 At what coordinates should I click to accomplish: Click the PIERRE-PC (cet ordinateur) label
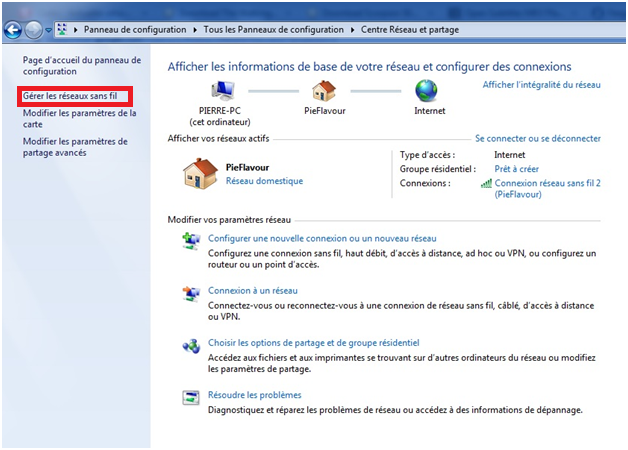pos(219,117)
